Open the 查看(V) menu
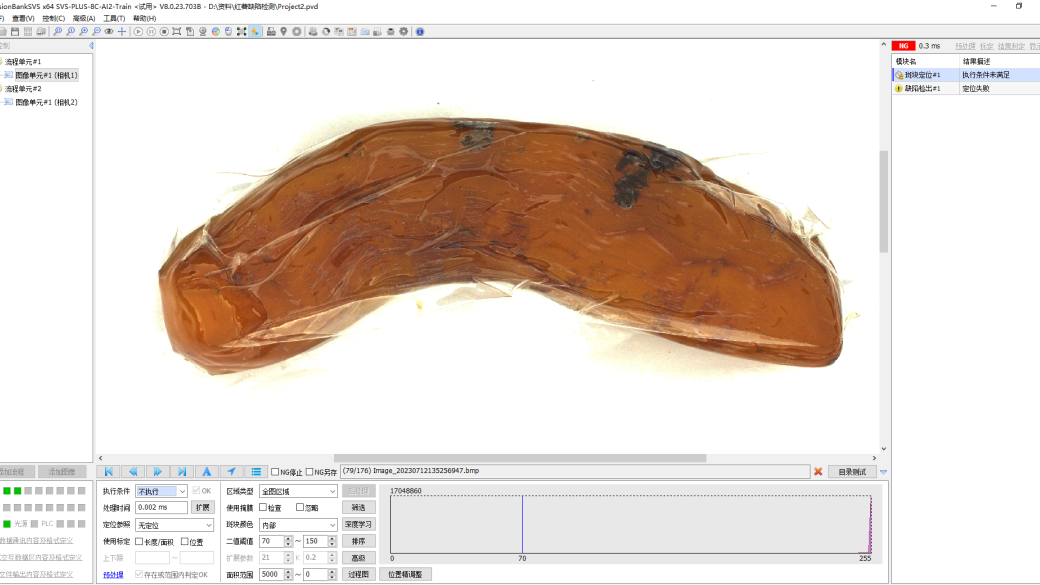Image resolution: width=1040 pixels, height=585 pixels. coord(23,19)
